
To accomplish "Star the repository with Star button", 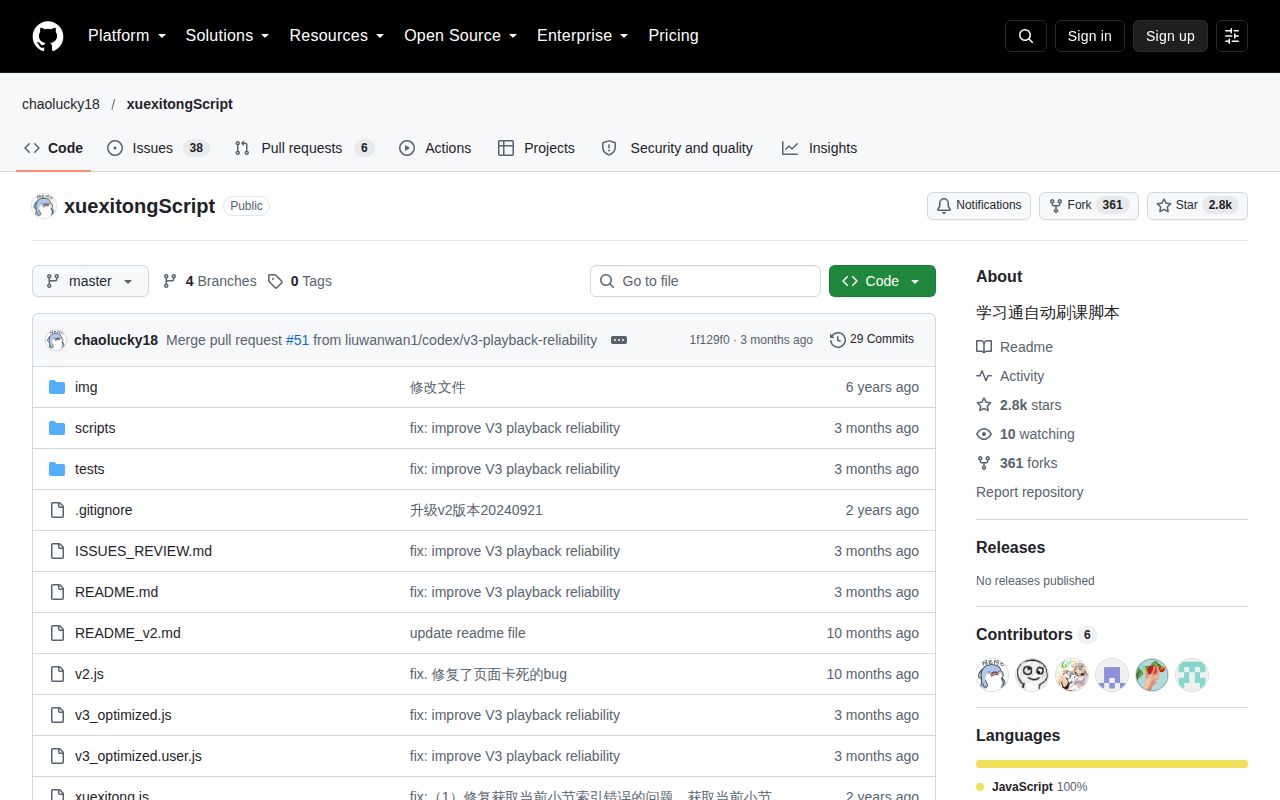I will point(1197,205).
